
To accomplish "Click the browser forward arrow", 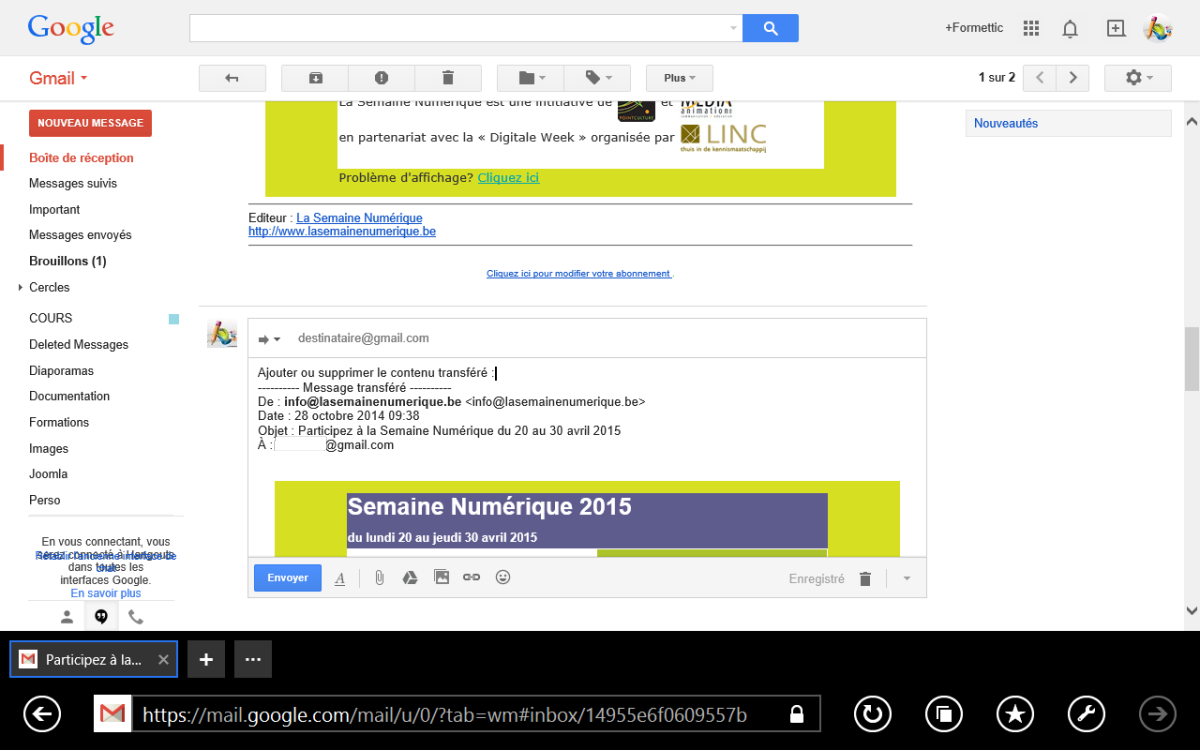I will (1159, 714).
